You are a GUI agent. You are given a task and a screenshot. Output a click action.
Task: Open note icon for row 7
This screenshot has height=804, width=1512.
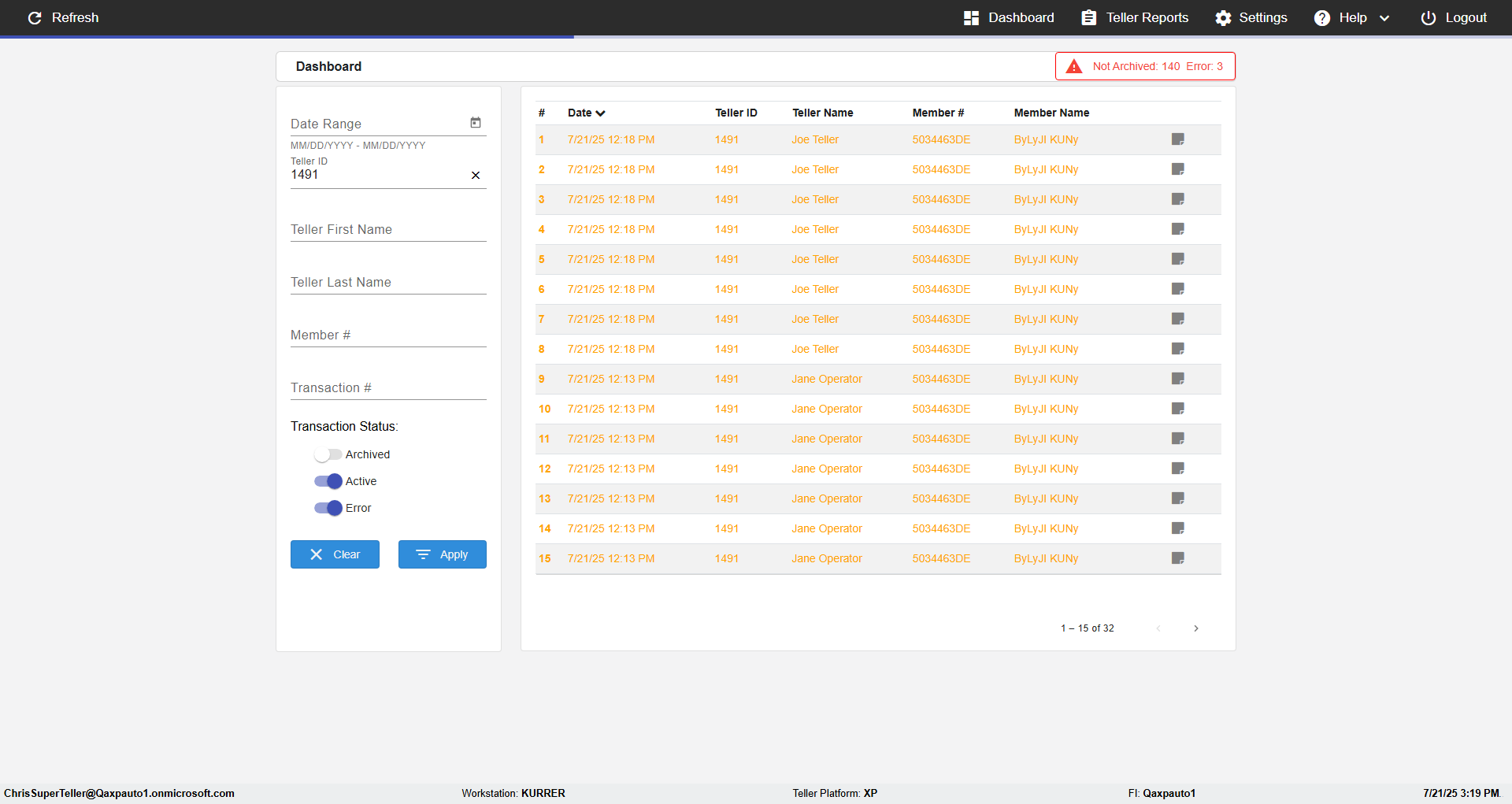click(1178, 319)
